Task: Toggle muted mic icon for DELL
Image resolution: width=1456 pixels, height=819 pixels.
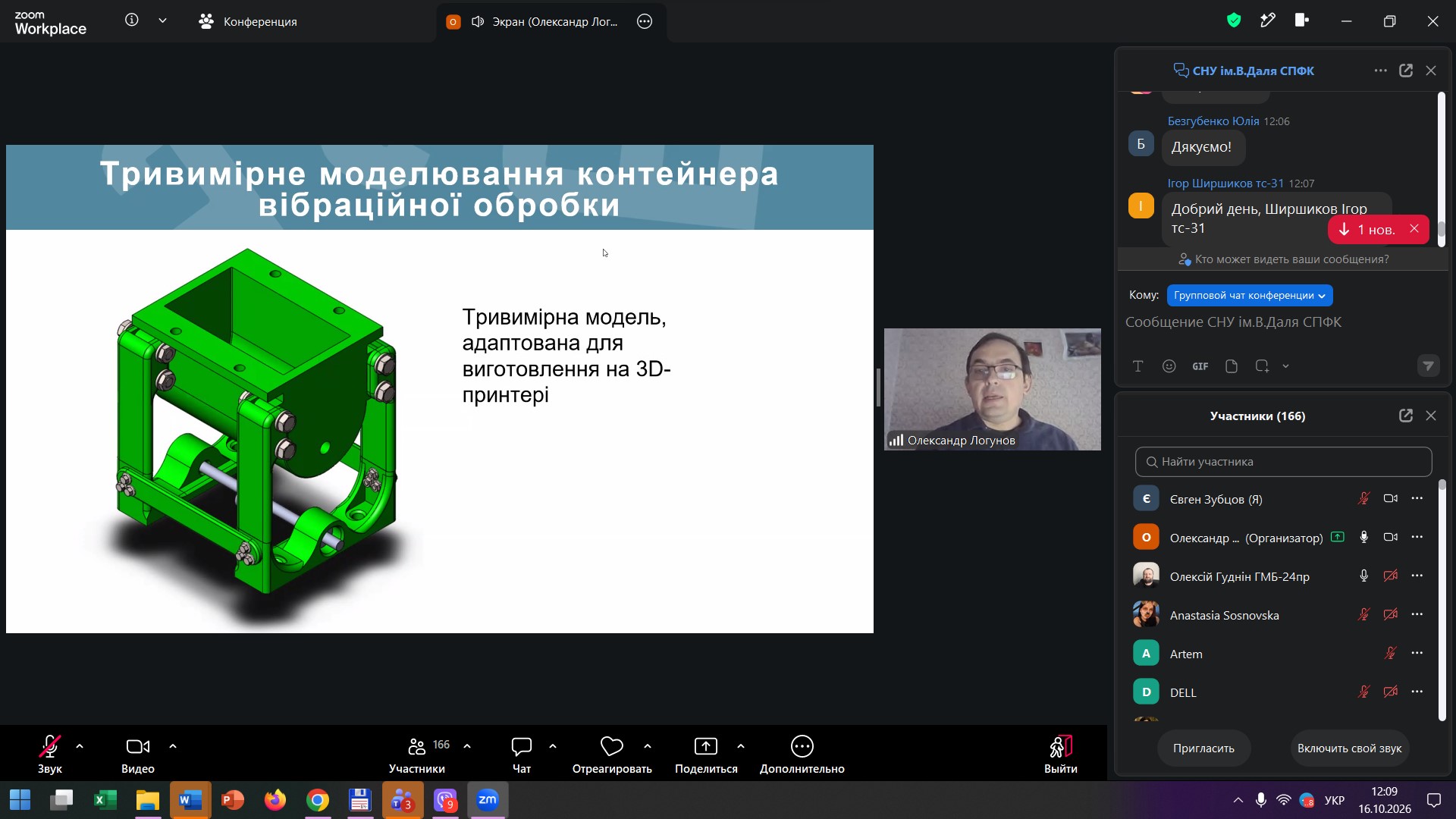Action: point(1363,692)
